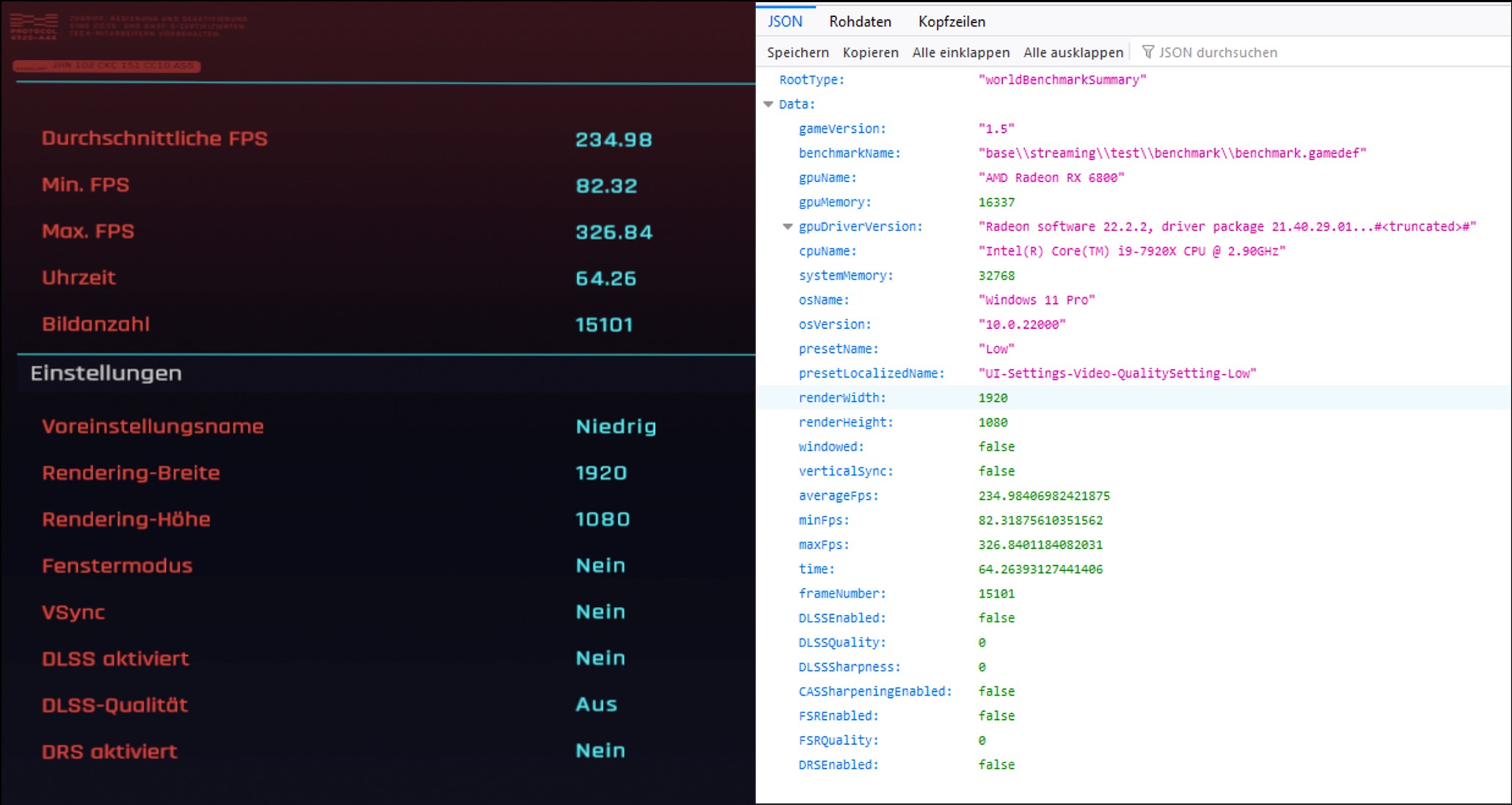Click the averageFps value
Image resolution: width=1512 pixels, height=805 pixels.
point(1043,496)
